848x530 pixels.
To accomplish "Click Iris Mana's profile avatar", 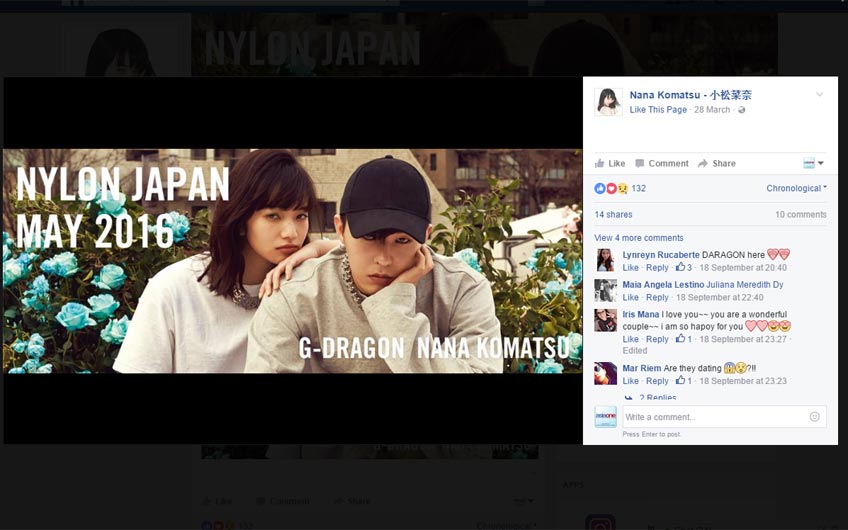I will pos(605,320).
